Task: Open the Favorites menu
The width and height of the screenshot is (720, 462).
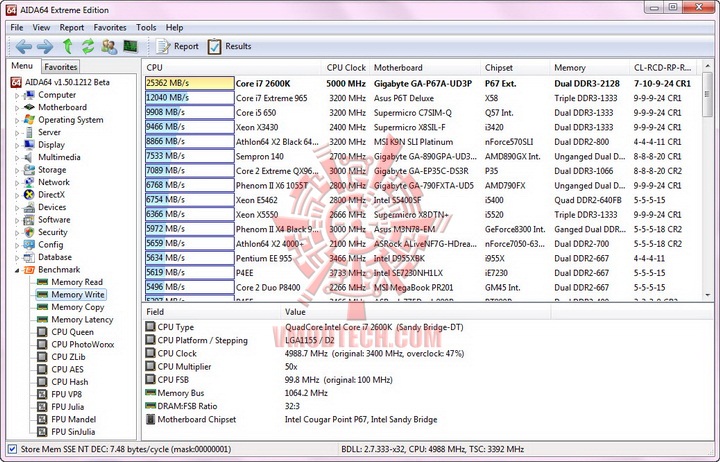Action: pyautogui.click(x=110, y=28)
